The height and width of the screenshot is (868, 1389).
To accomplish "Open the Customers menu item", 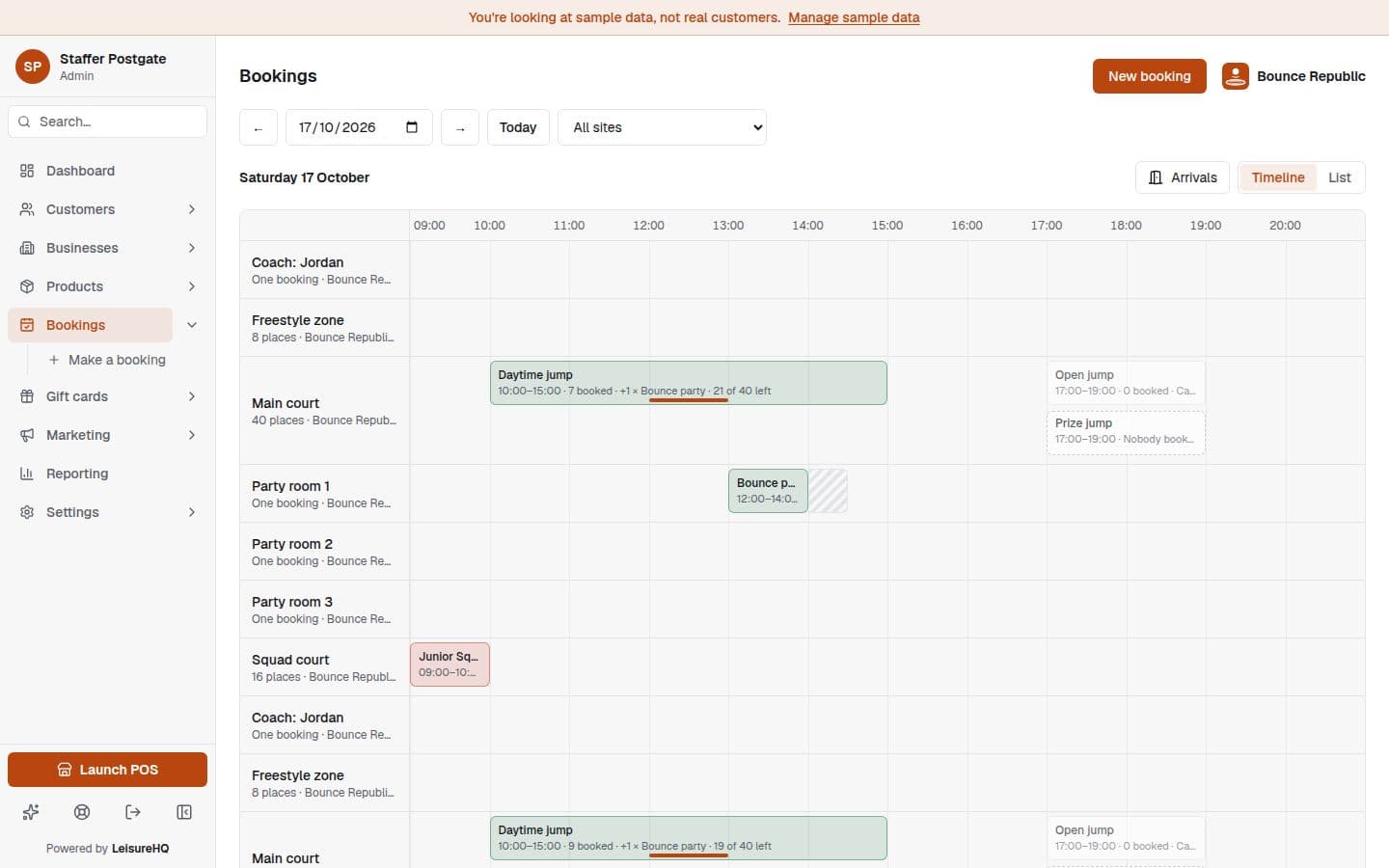I will pyautogui.click(x=91, y=209).
